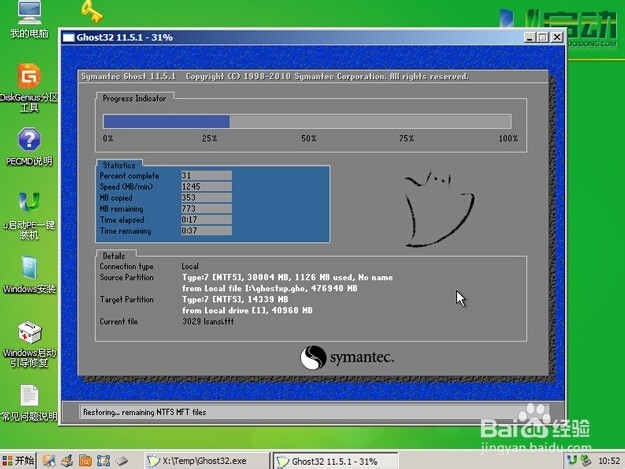Click the Current file 3029 entry
This screenshot has height=469, width=625.
pyautogui.click(x=208, y=322)
